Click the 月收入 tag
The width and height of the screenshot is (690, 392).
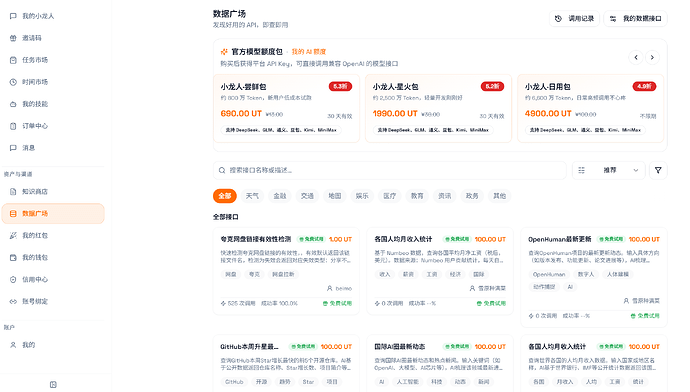(x=565, y=381)
